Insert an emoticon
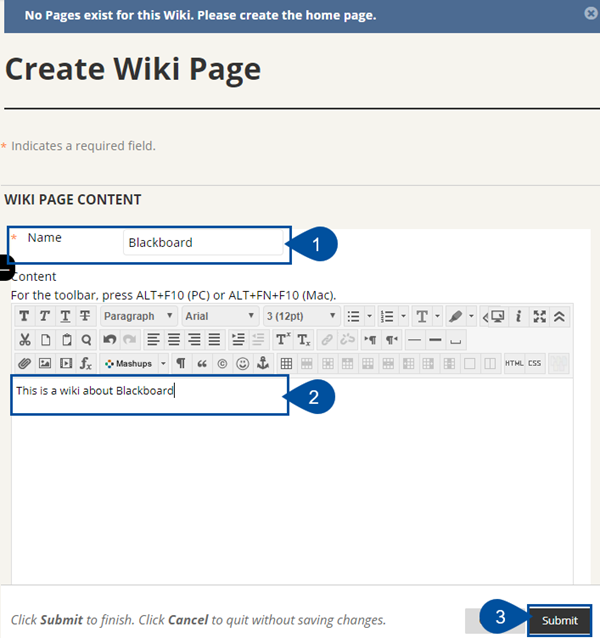Image resolution: width=600 pixels, height=638 pixels. pos(242,363)
